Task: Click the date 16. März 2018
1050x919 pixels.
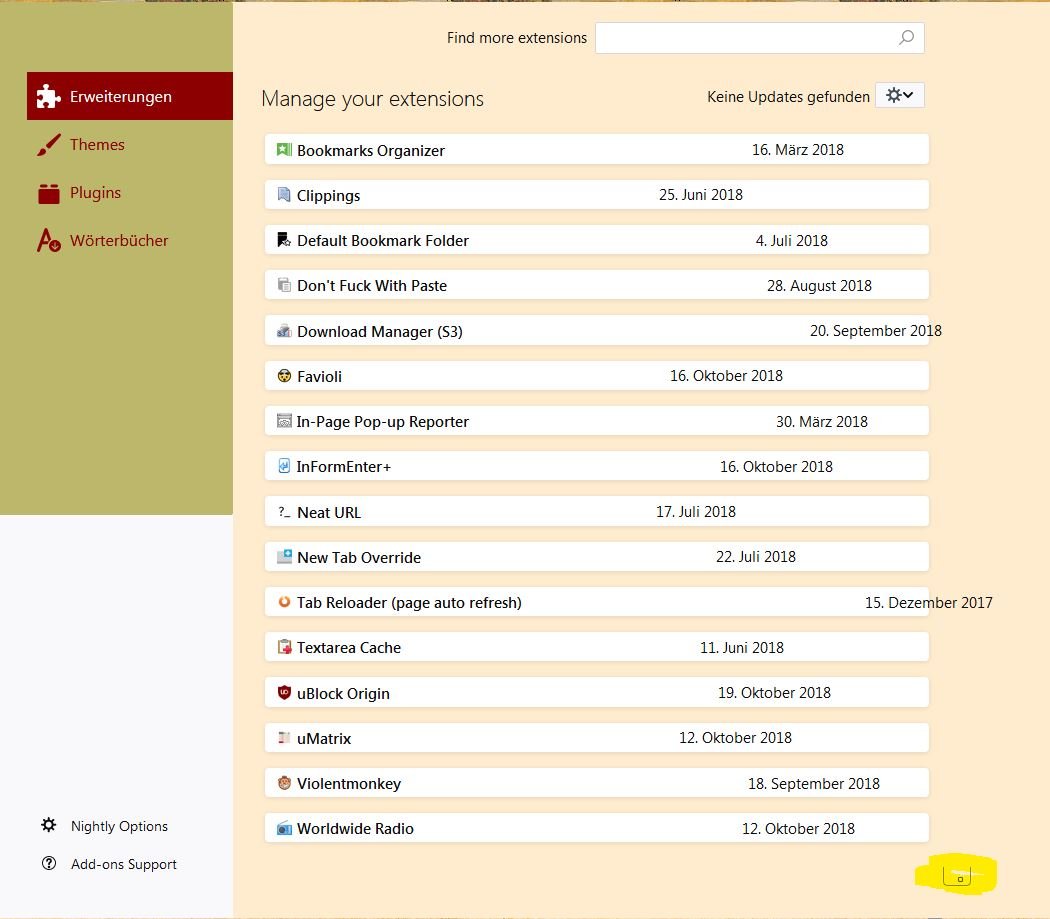Action: [798, 149]
